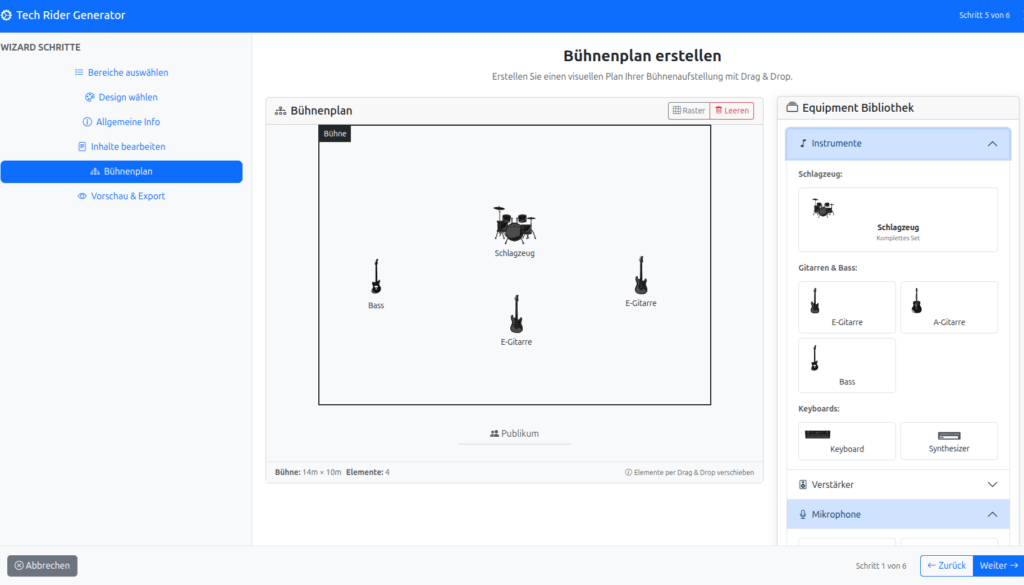
Task: Pick Schlagzeug from the equipment library
Action: point(897,219)
